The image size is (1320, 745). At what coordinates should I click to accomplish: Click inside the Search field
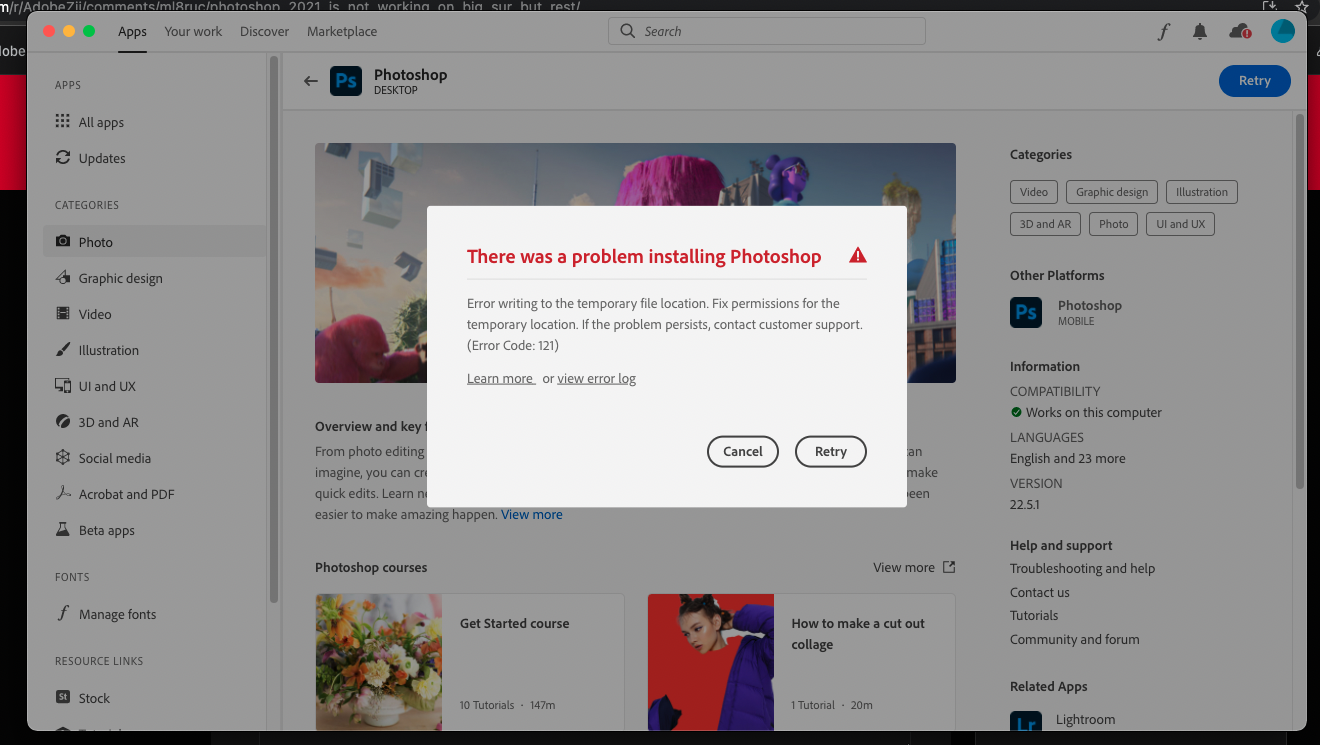[x=766, y=31]
